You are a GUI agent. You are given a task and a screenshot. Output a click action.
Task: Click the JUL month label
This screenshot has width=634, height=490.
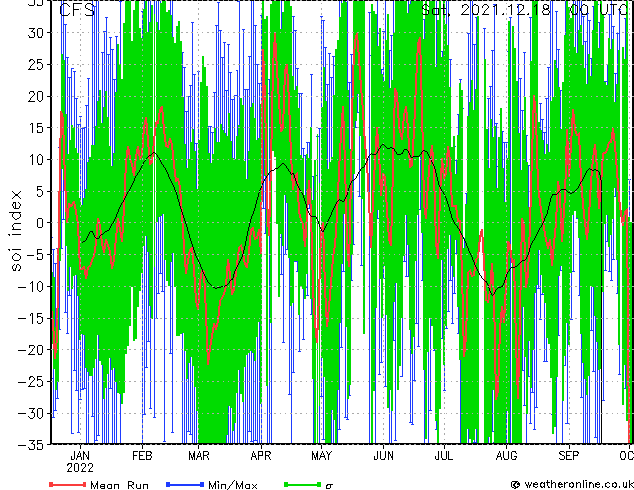(x=444, y=456)
